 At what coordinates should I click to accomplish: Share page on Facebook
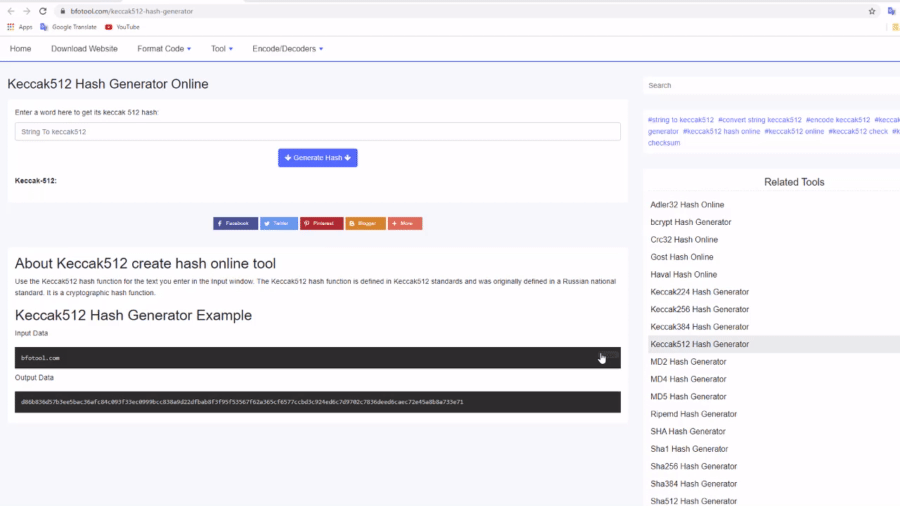[235, 223]
